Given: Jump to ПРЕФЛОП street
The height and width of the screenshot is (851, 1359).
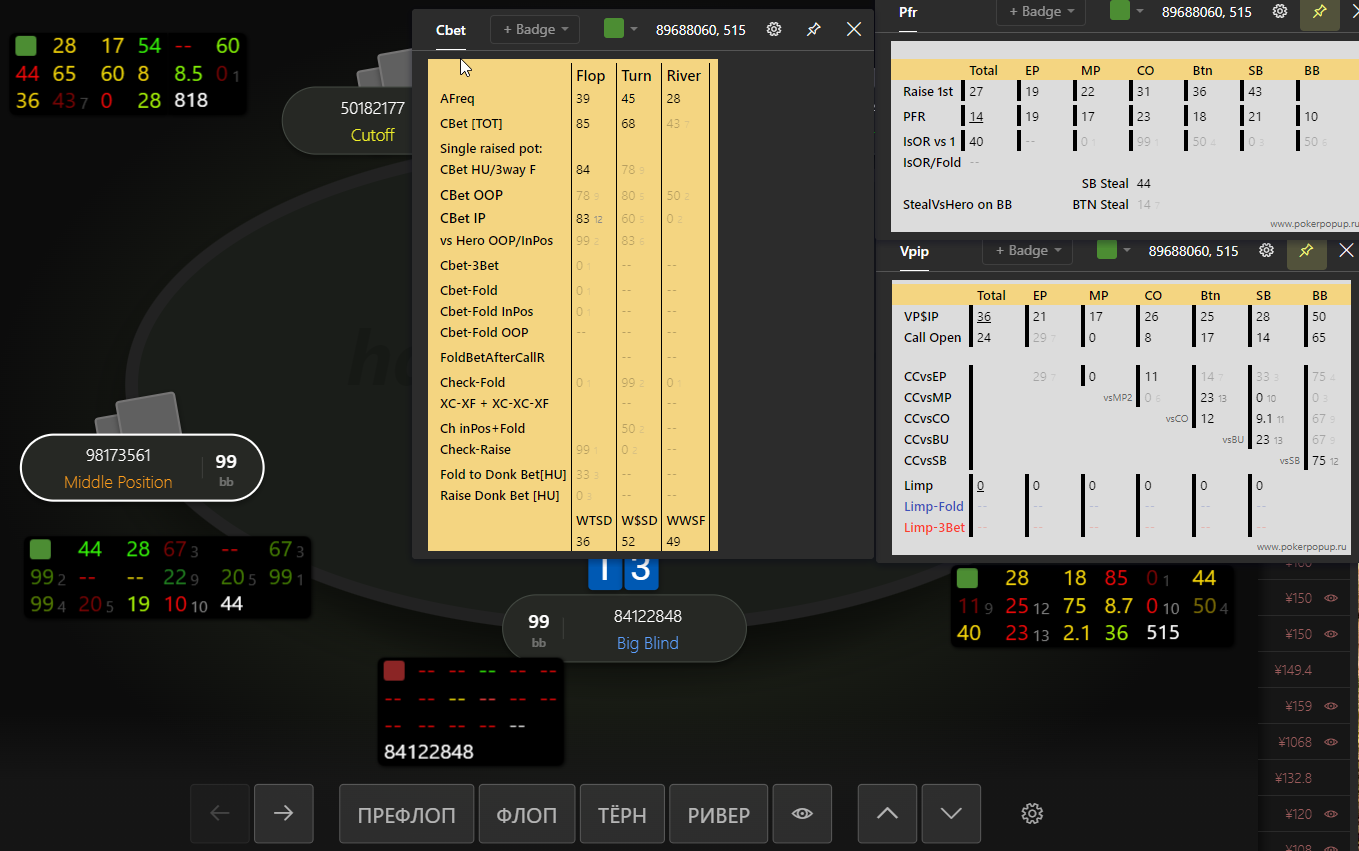Looking at the screenshot, I should [x=407, y=814].
